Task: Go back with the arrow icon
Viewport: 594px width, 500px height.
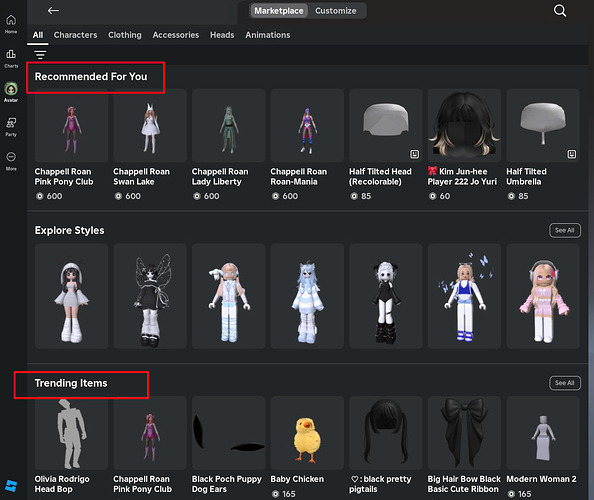Action: pyautogui.click(x=53, y=11)
